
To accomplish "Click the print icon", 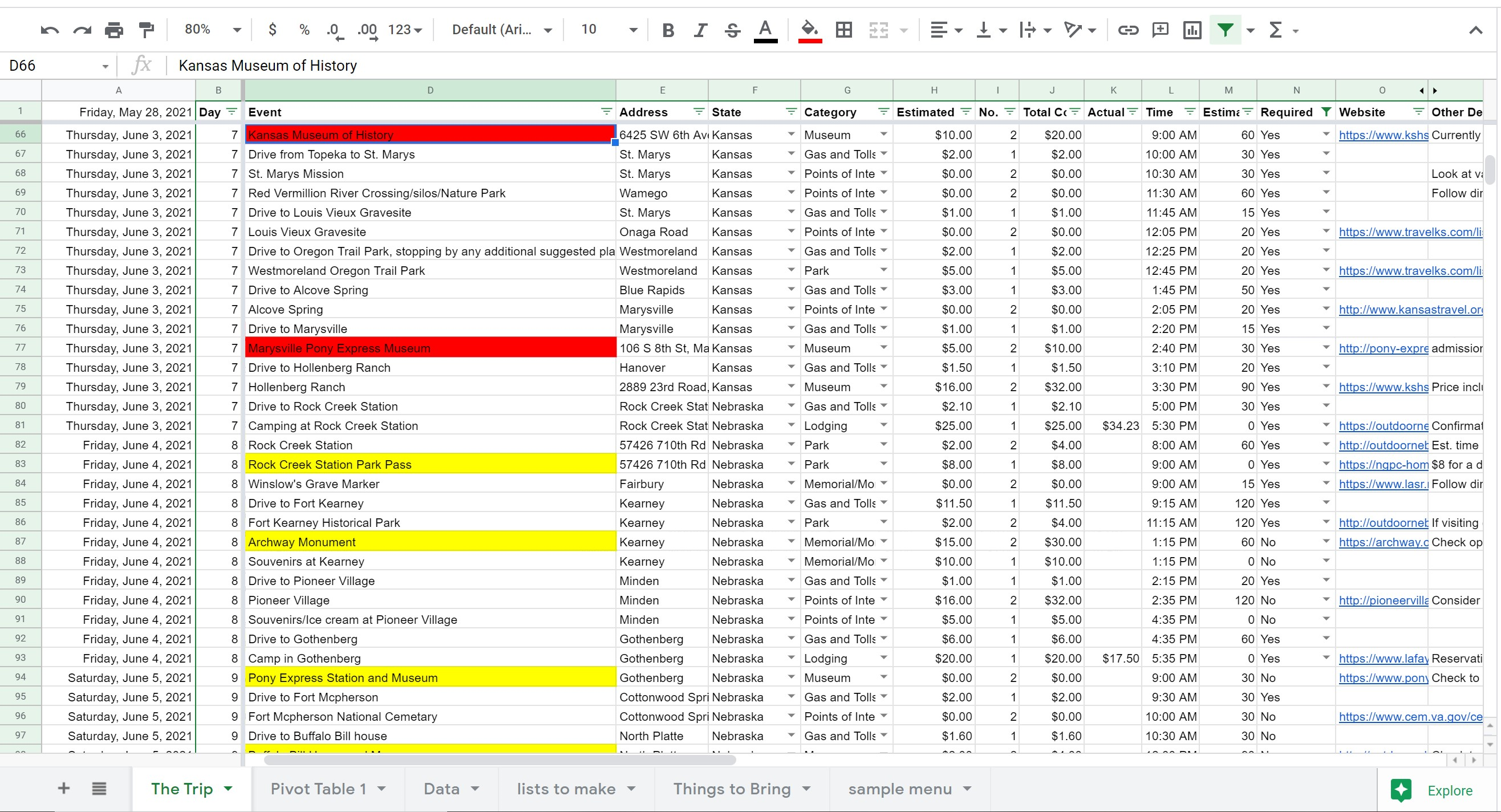I will point(113,30).
